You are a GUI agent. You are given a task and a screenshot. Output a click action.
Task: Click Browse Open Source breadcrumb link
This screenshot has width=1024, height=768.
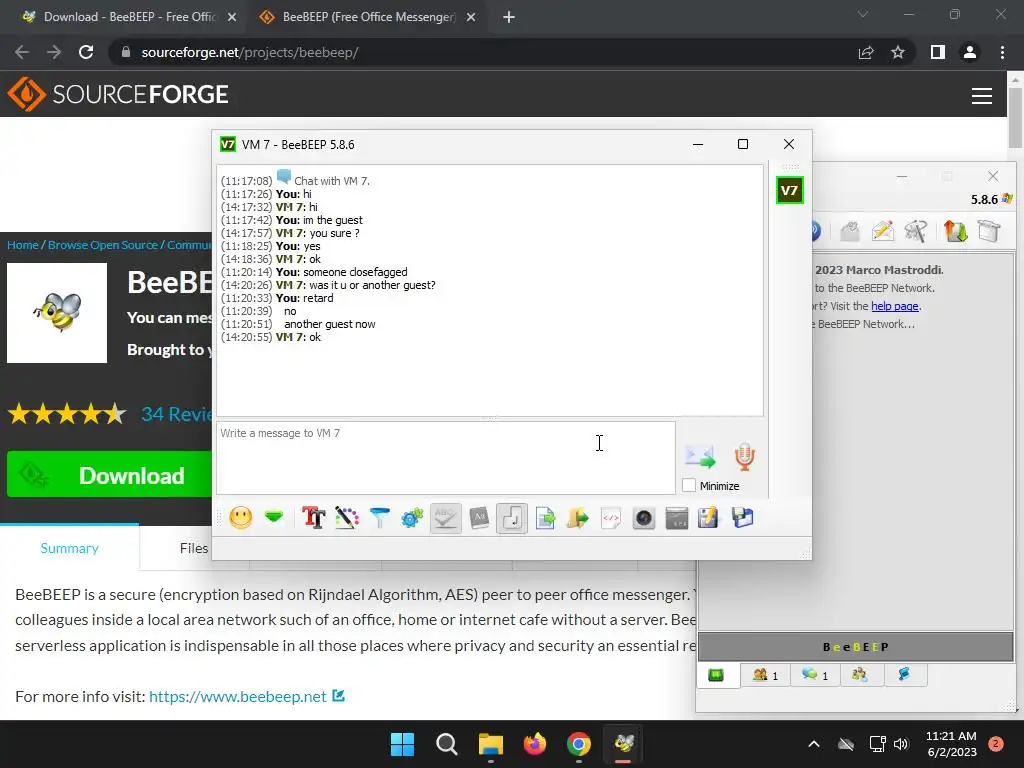(x=103, y=245)
